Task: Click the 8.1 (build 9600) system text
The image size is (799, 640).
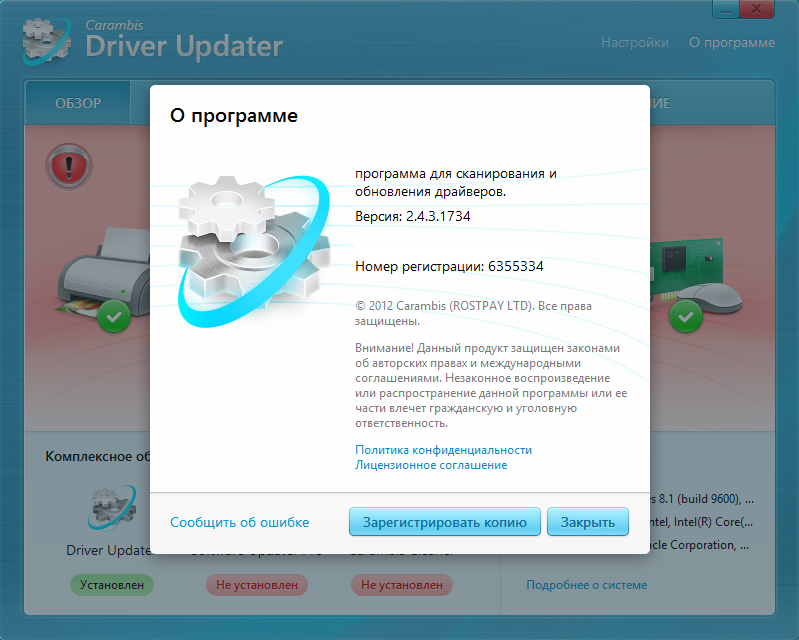Action: pyautogui.click(x=702, y=499)
